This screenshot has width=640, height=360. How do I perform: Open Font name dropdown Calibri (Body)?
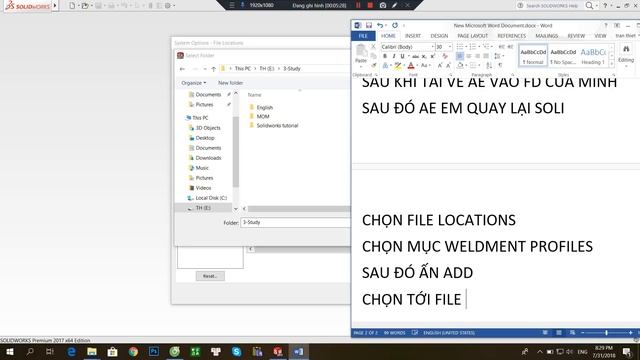coord(432,47)
